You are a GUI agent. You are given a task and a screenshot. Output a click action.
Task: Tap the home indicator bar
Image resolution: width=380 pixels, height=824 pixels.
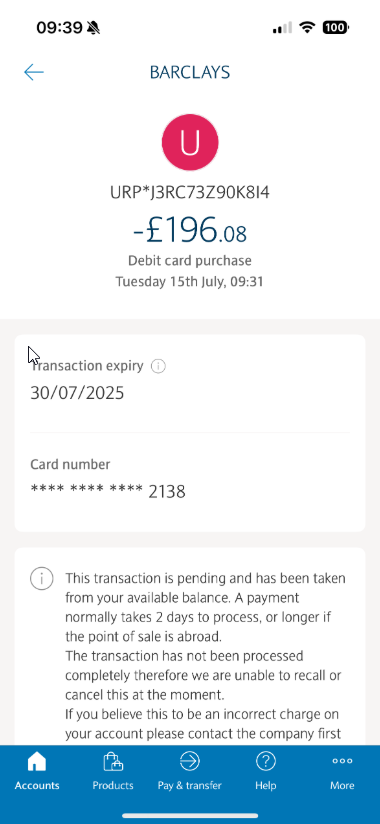pos(190,816)
